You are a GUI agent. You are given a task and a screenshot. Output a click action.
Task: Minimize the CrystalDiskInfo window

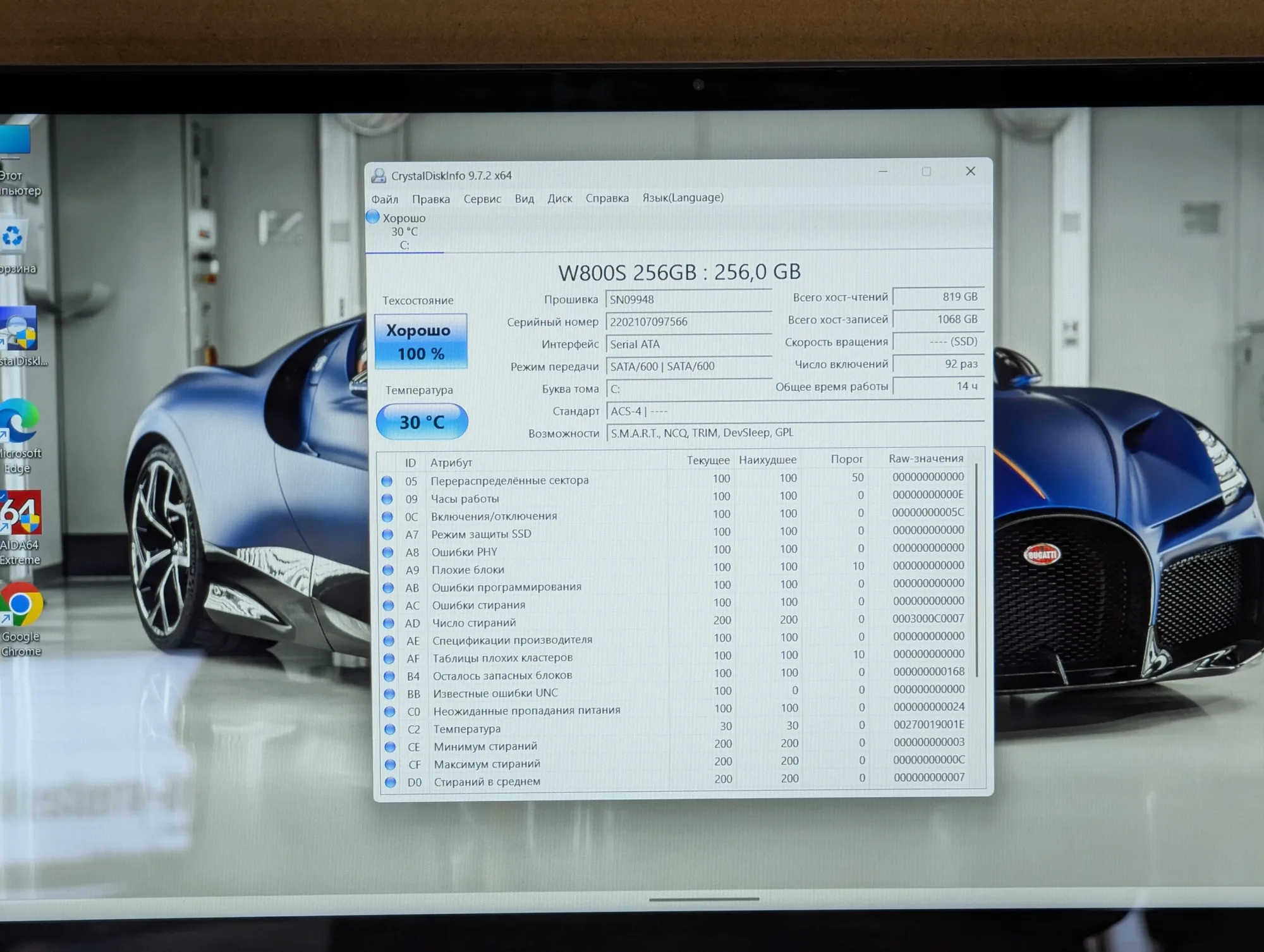[883, 171]
